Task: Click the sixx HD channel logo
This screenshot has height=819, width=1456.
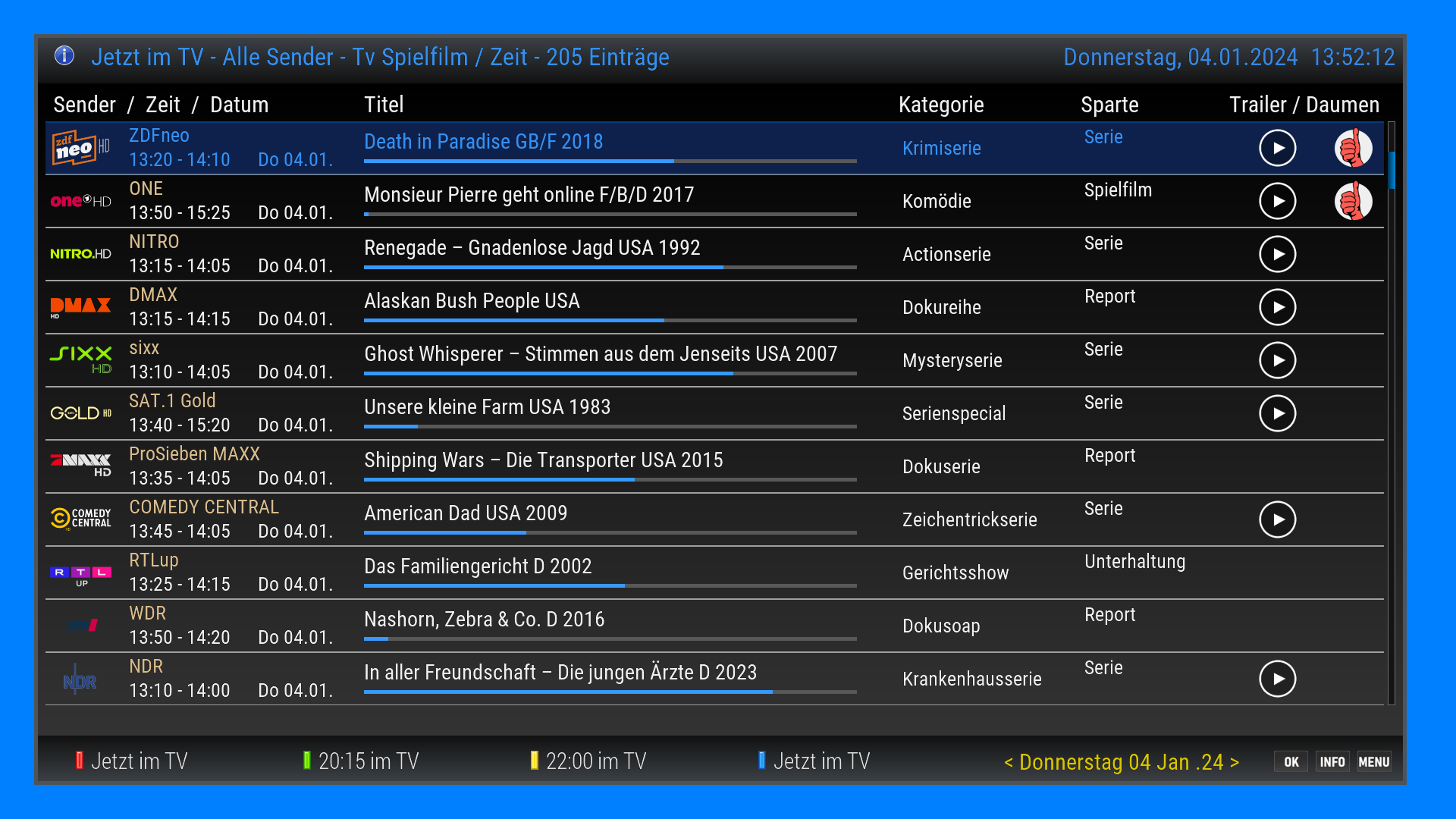Action: (80, 359)
